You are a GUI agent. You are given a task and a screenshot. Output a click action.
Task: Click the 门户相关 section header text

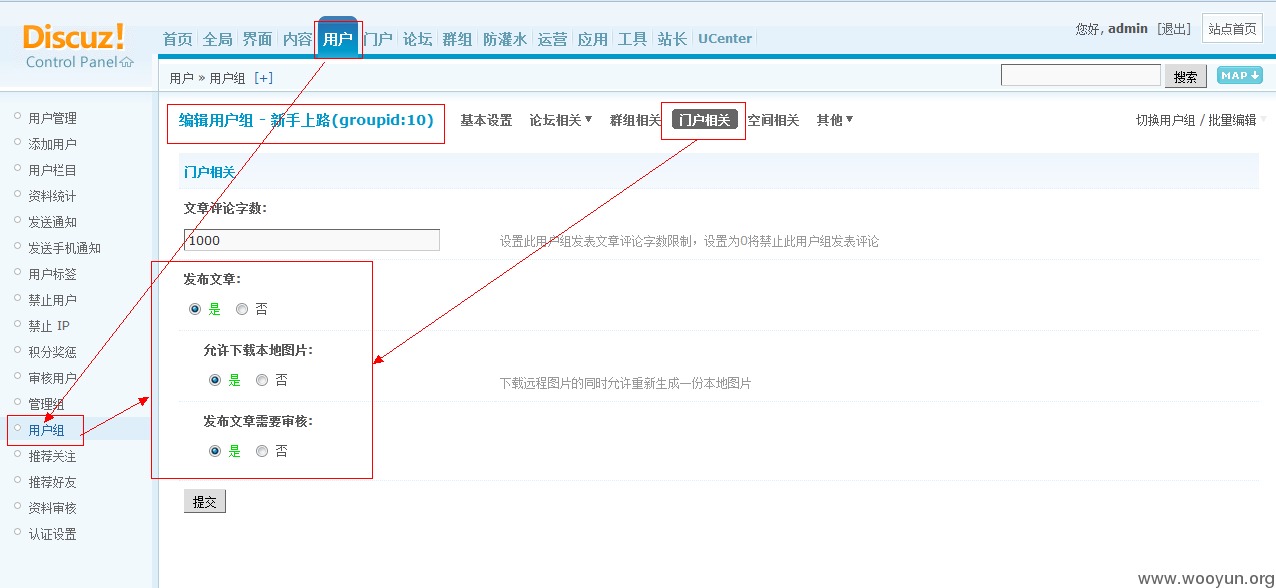(x=209, y=172)
